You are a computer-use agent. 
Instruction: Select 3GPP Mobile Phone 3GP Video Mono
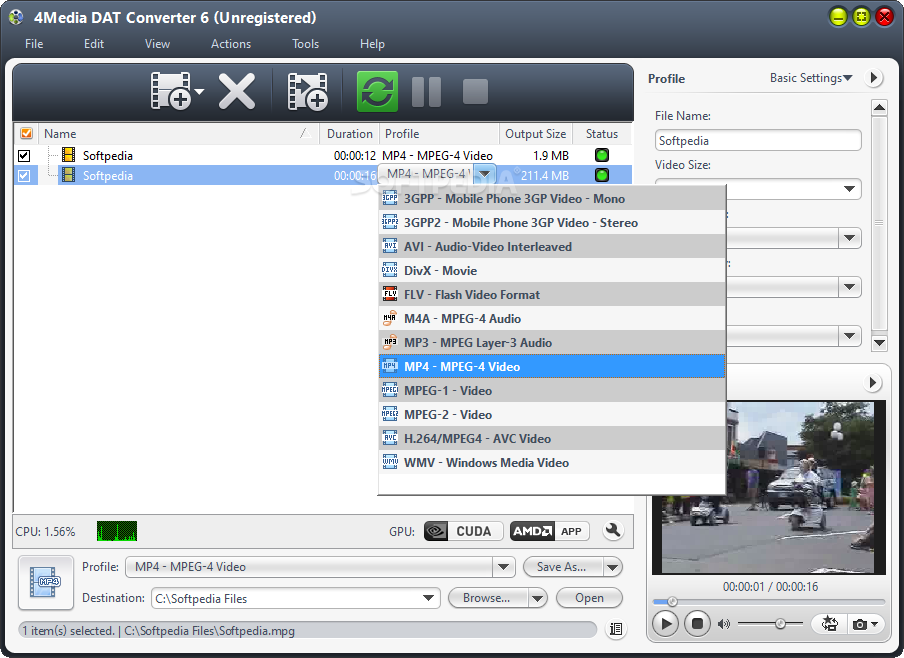[552, 198]
